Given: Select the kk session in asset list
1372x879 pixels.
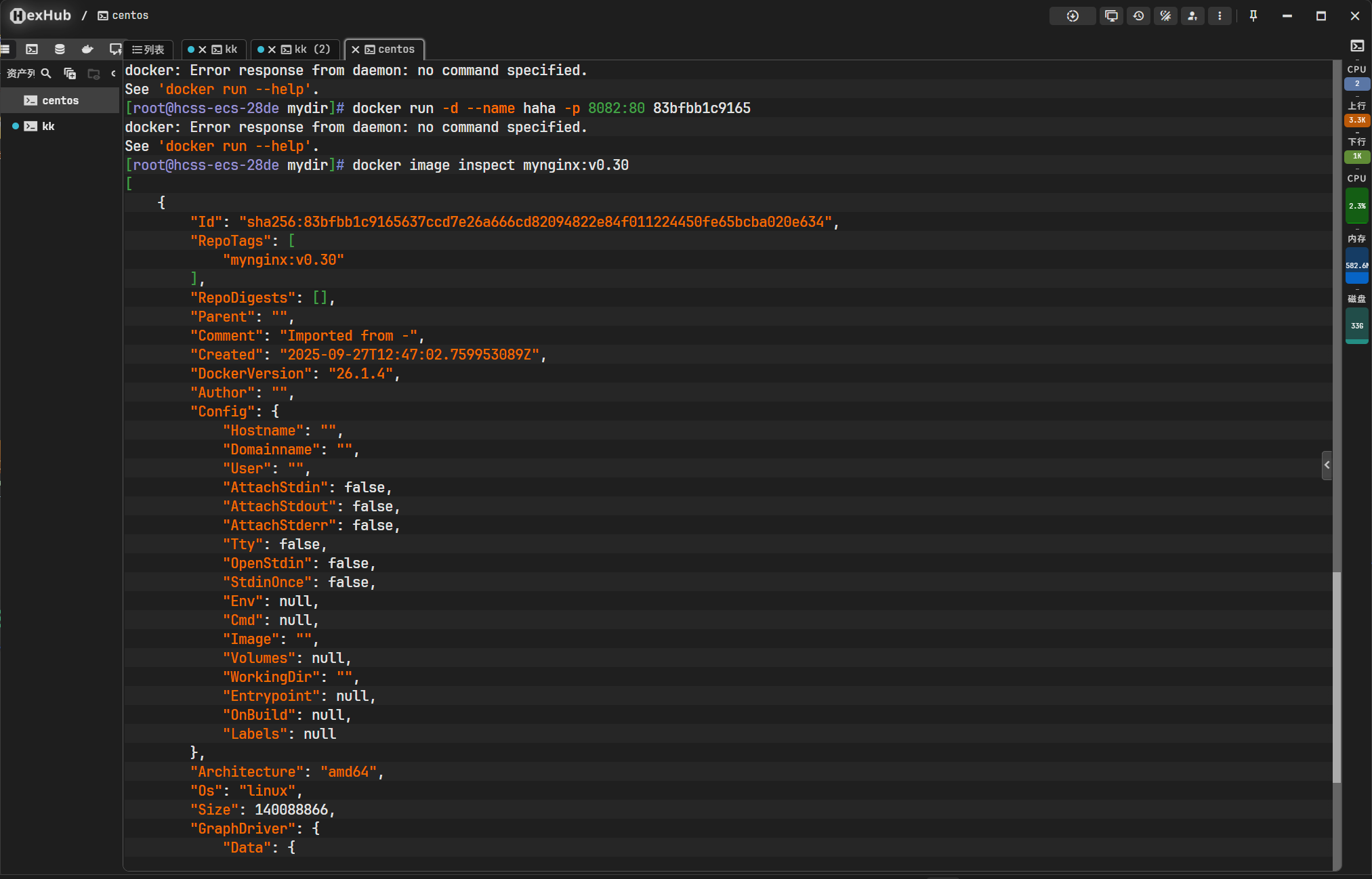Looking at the screenshot, I should [48, 126].
